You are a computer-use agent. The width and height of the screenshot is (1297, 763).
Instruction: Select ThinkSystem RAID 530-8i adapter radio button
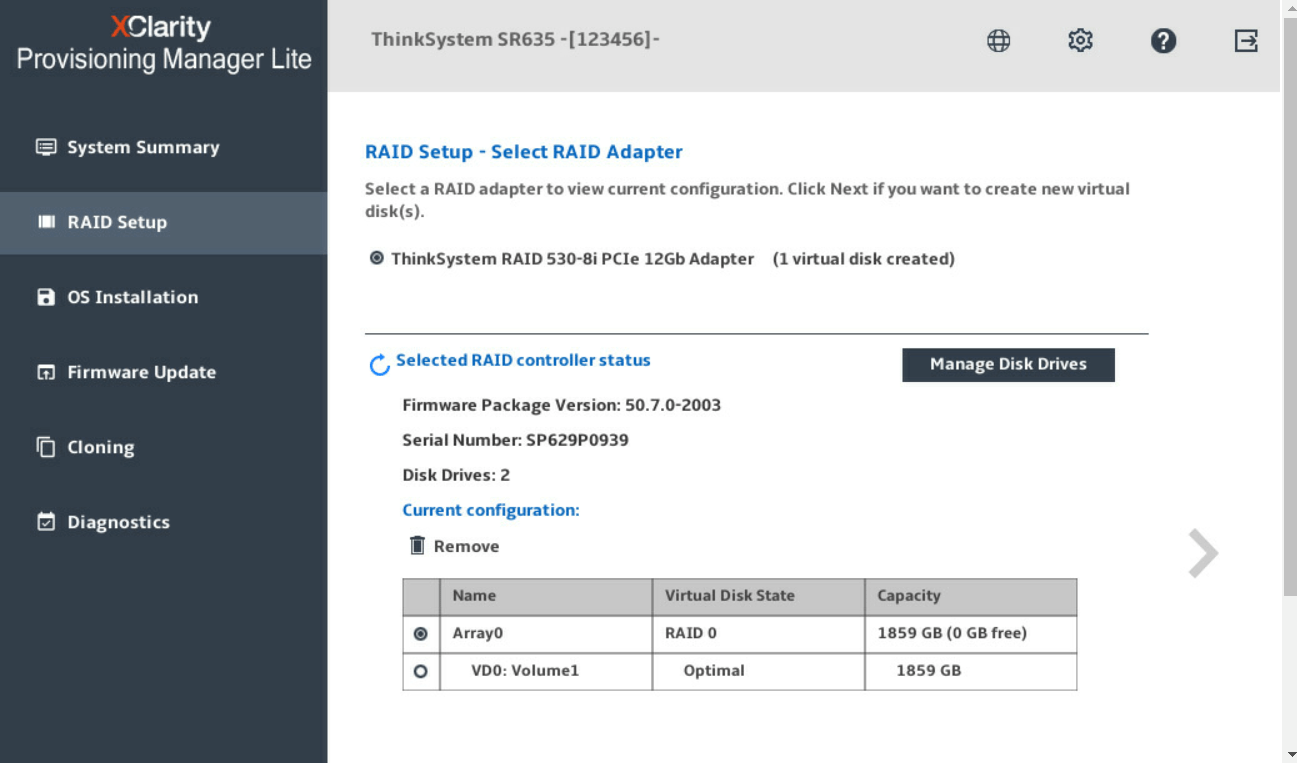(x=376, y=258)
